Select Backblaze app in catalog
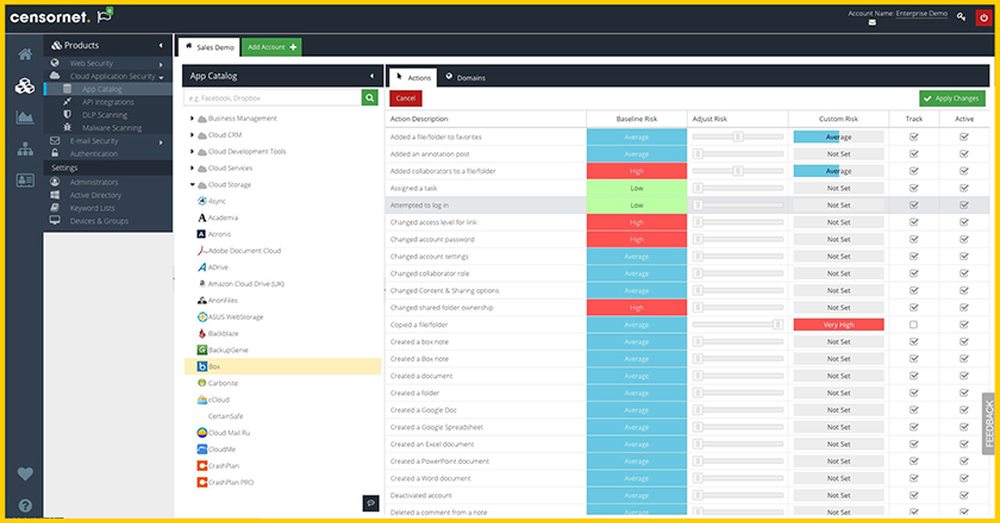The image size is (1000, 523). click(x=218, y=334)
